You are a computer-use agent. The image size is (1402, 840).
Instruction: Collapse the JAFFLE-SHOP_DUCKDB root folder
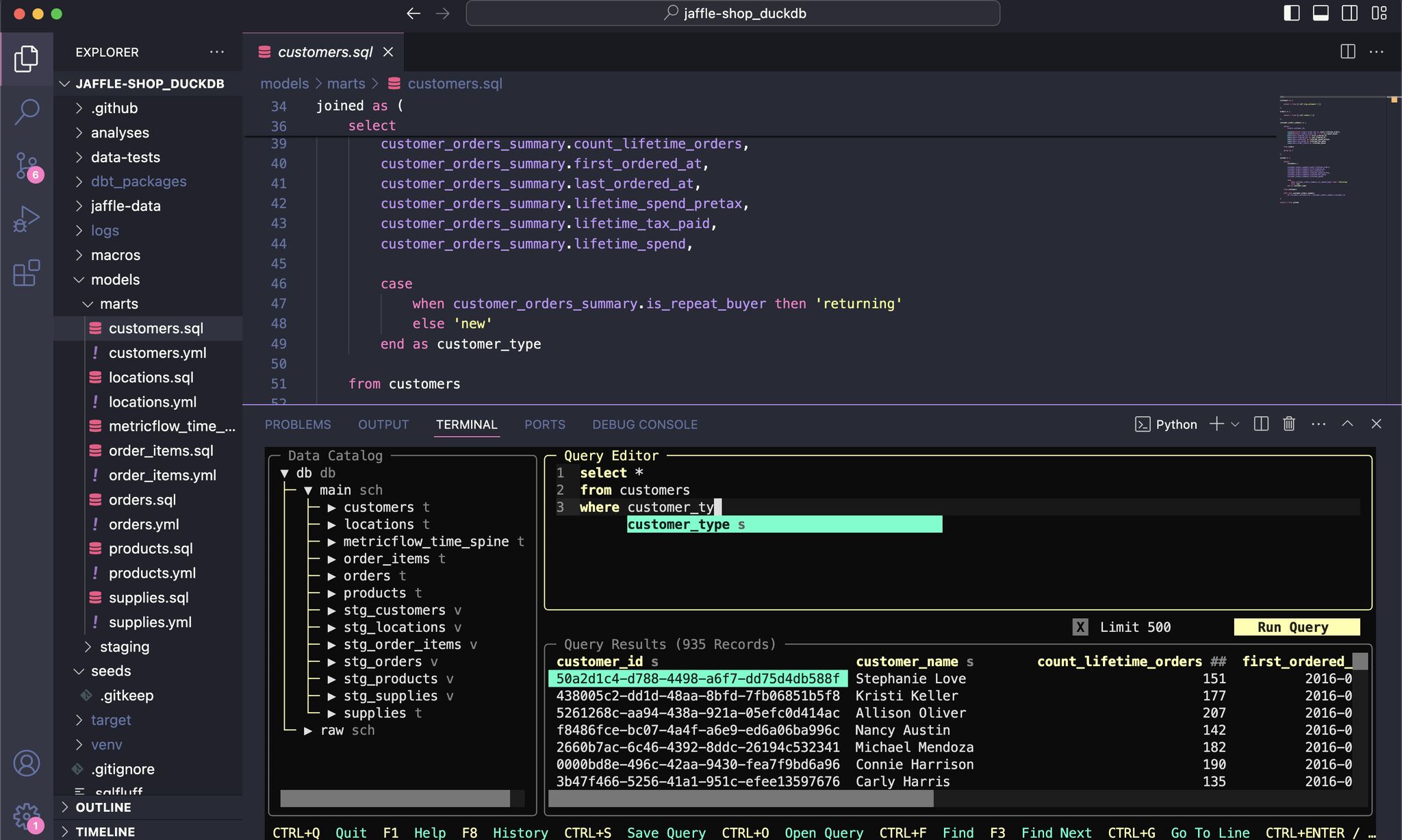[x=148, y=84]
